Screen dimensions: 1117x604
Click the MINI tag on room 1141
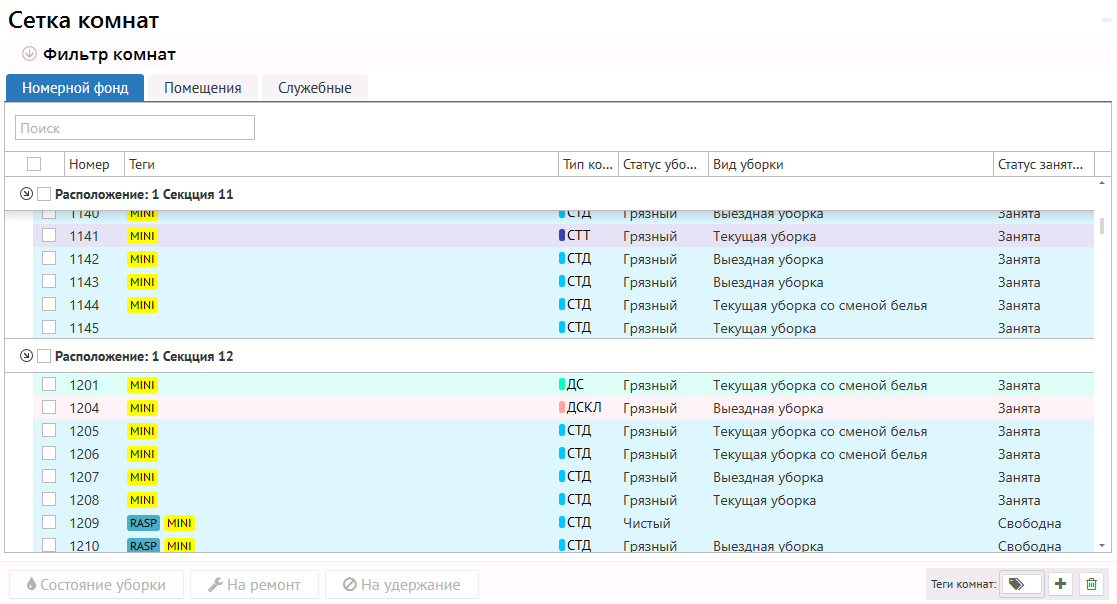click(142, 237)
